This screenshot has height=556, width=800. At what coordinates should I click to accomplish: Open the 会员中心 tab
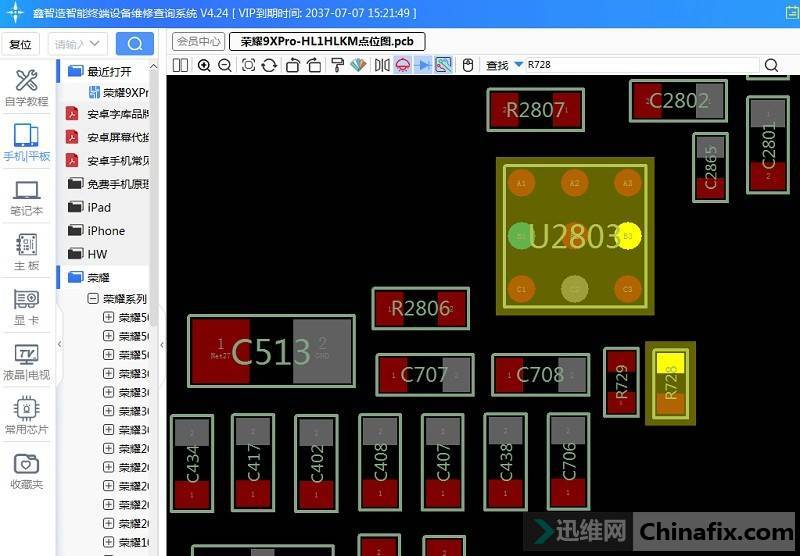pos(198,41)
